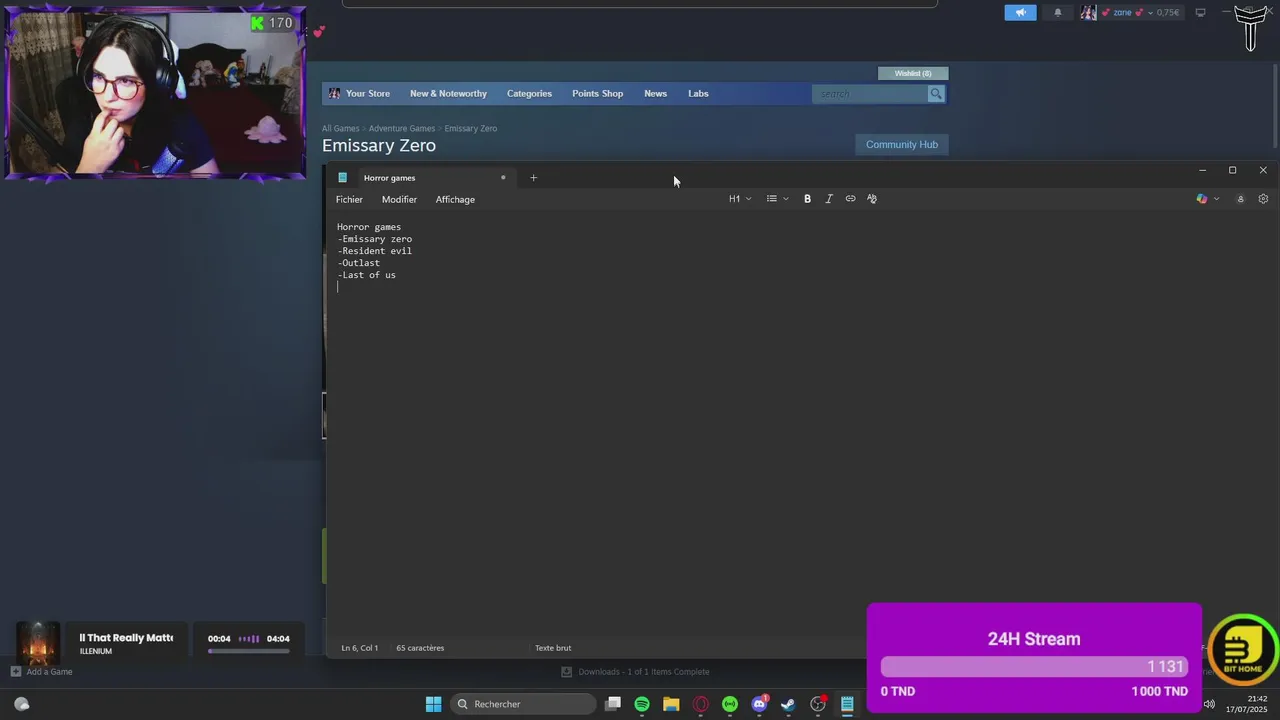Screen dimensions: 1280x720
Task: Apply italic formatting in Notepad
Action: tap(829, 199)
